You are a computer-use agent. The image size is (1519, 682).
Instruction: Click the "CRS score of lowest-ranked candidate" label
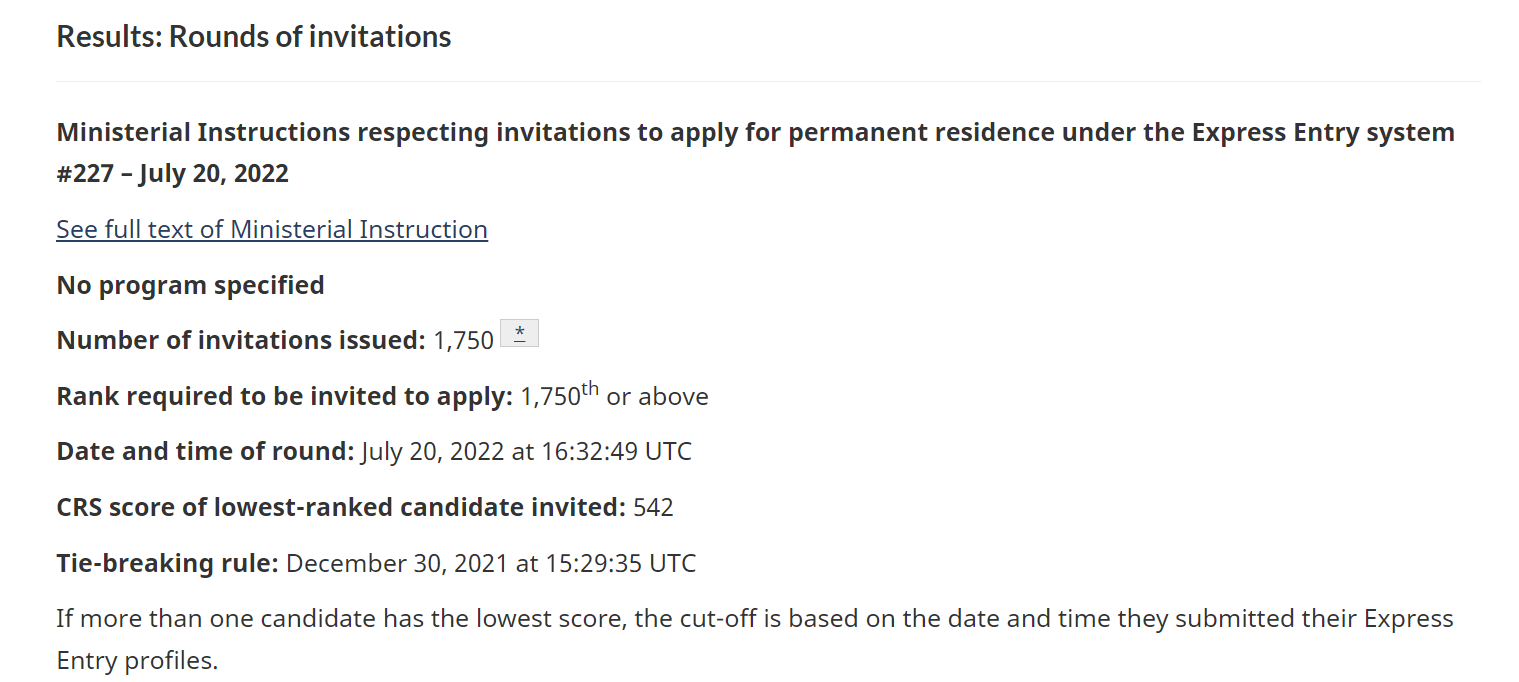tap(341, 507)
